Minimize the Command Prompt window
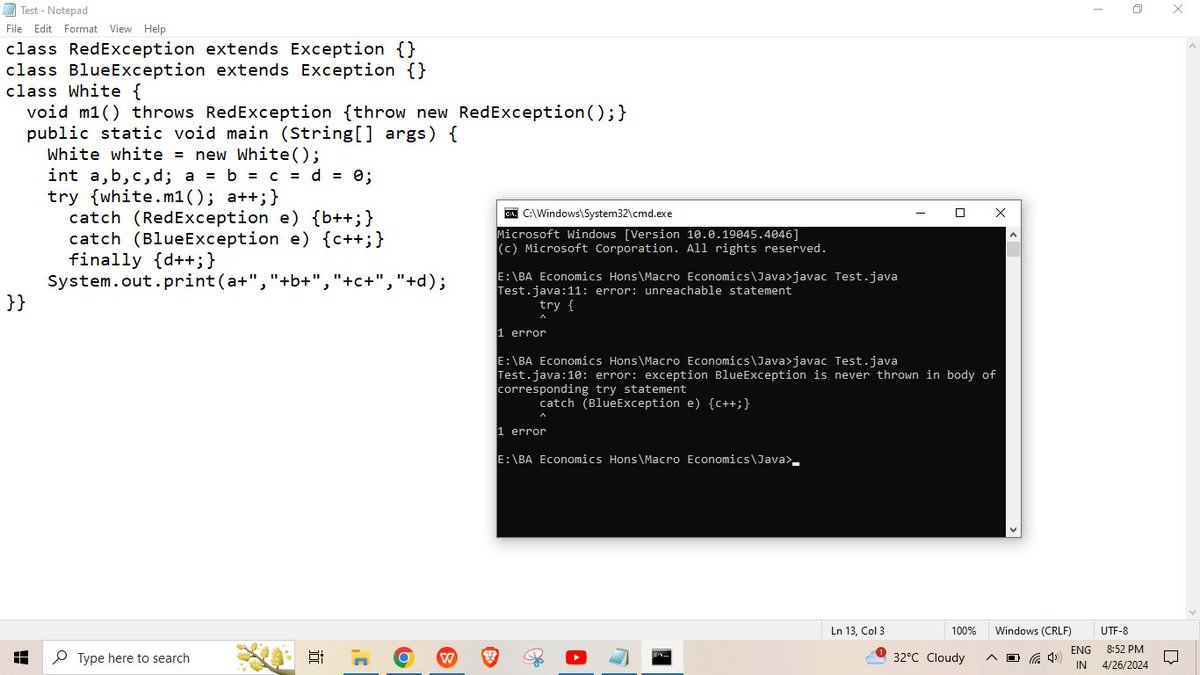1200x675 pixels. (920, 213)
